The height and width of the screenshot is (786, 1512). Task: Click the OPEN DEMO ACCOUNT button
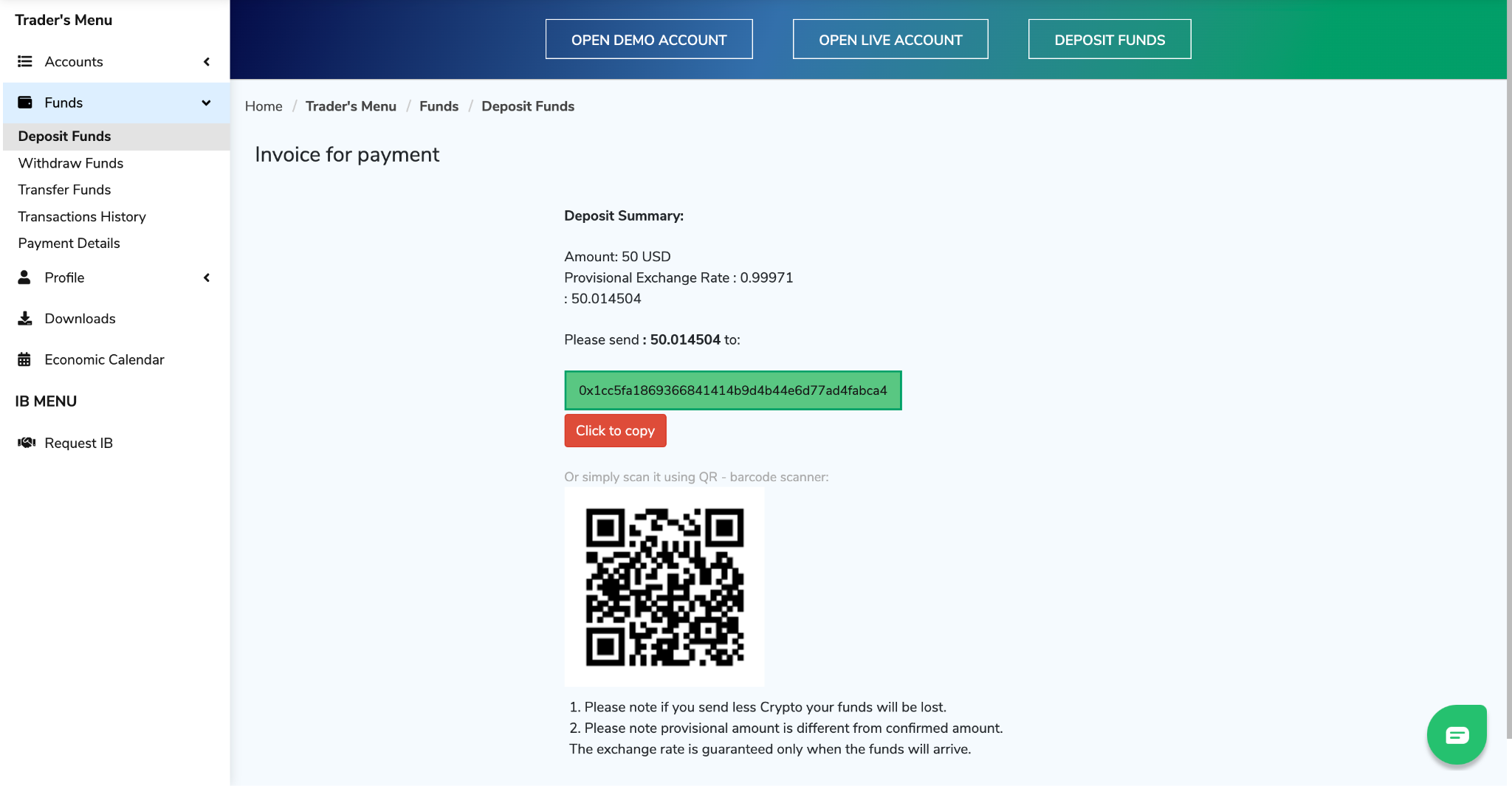[649, 39]
